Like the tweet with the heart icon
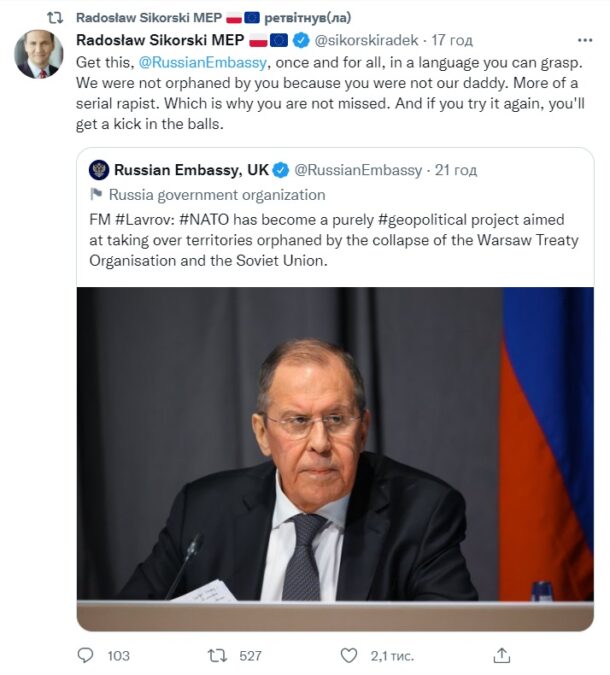 [x=348, y=656]
